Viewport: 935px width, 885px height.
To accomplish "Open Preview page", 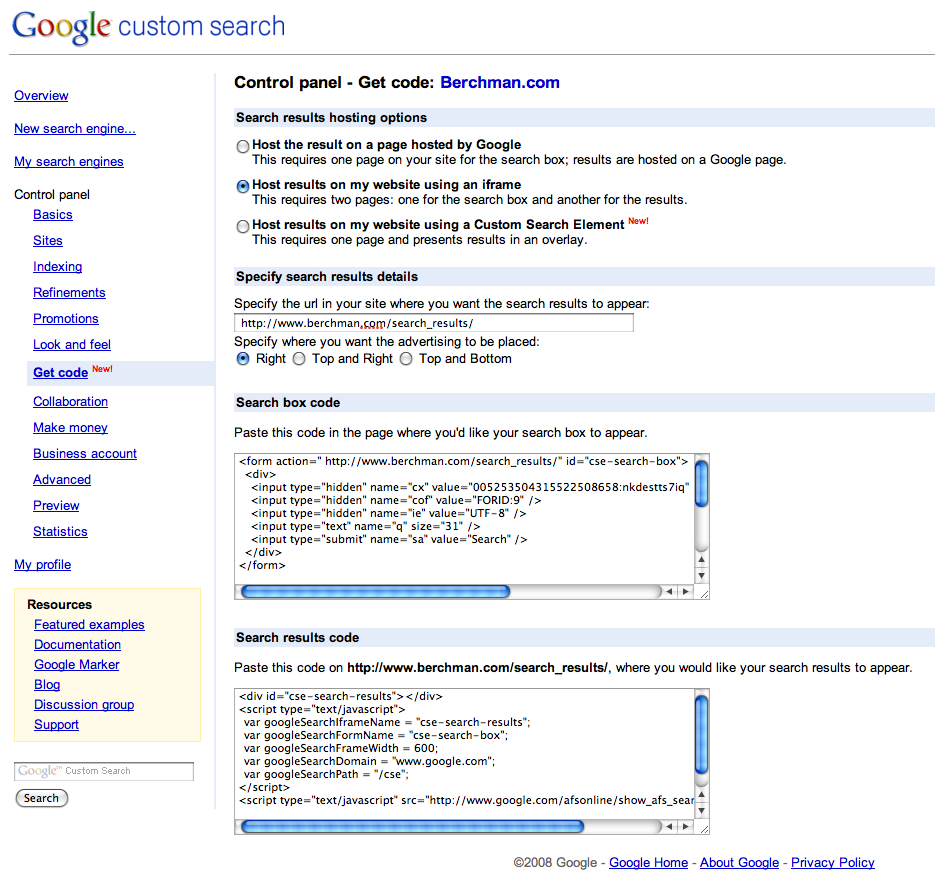I will 56,506.
